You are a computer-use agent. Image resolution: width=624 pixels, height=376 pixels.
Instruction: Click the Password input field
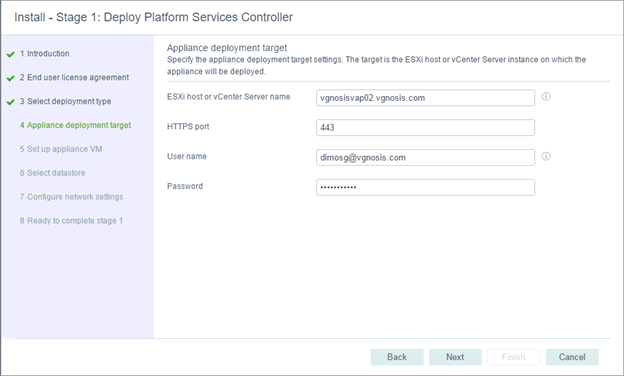tap(425, 187)
